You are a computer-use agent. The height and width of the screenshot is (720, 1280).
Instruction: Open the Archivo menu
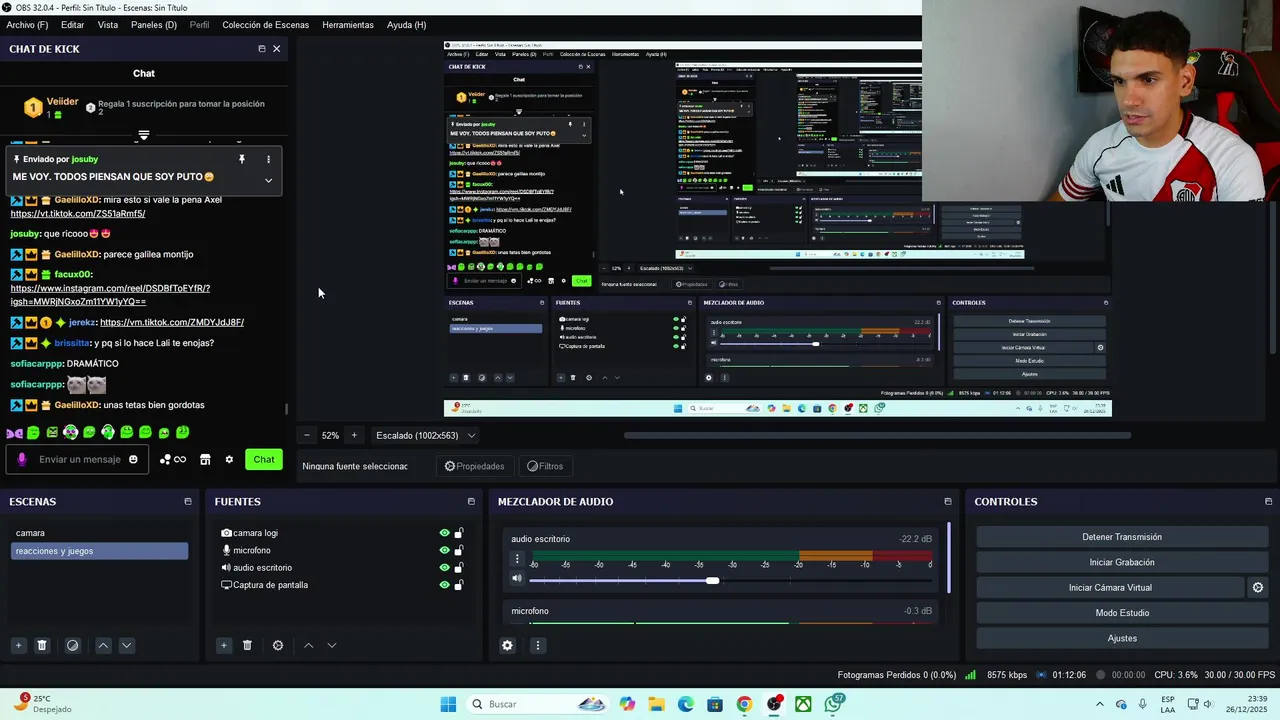(27, 25)
